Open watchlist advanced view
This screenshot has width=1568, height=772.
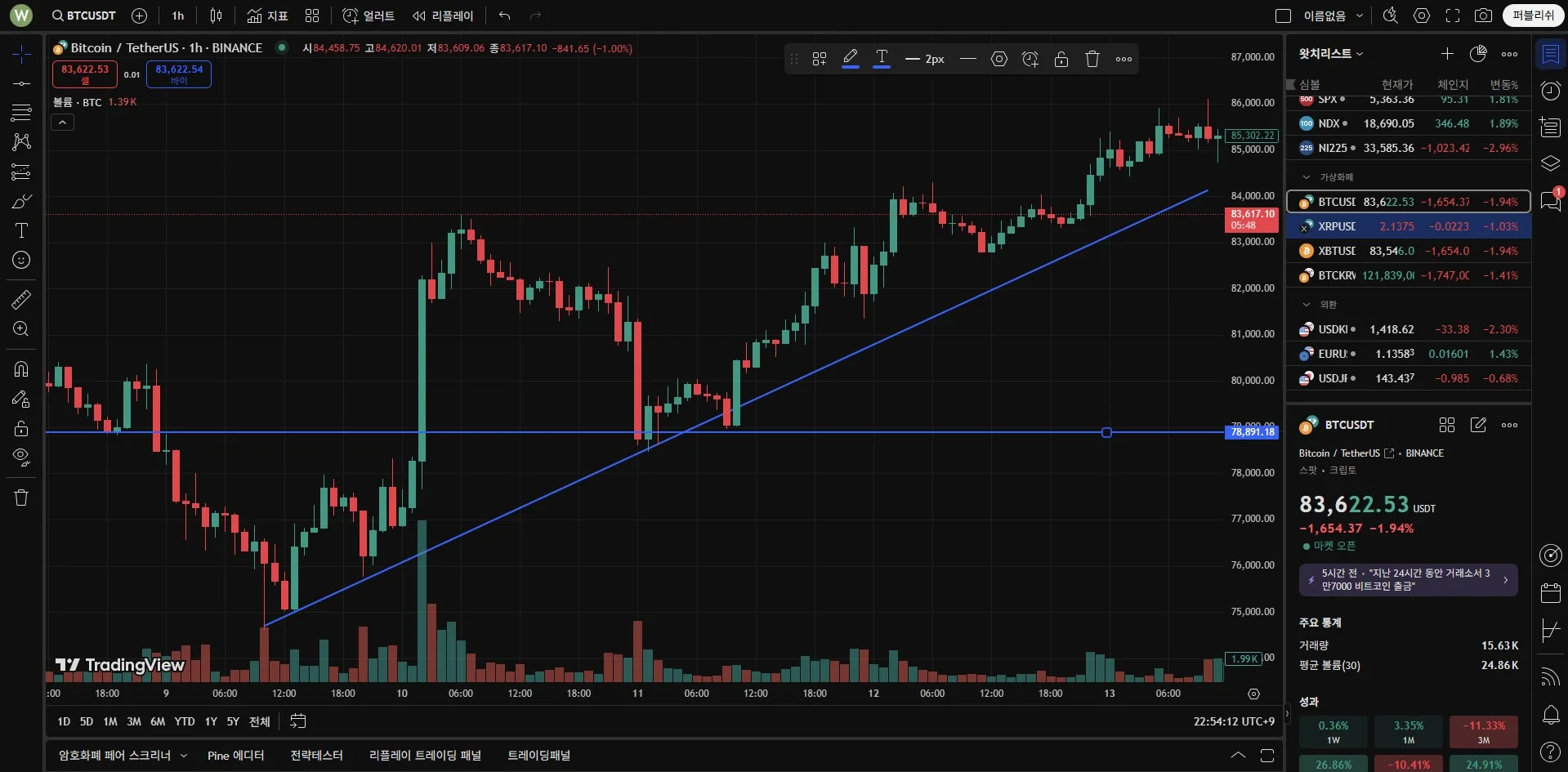point(1478,54)
